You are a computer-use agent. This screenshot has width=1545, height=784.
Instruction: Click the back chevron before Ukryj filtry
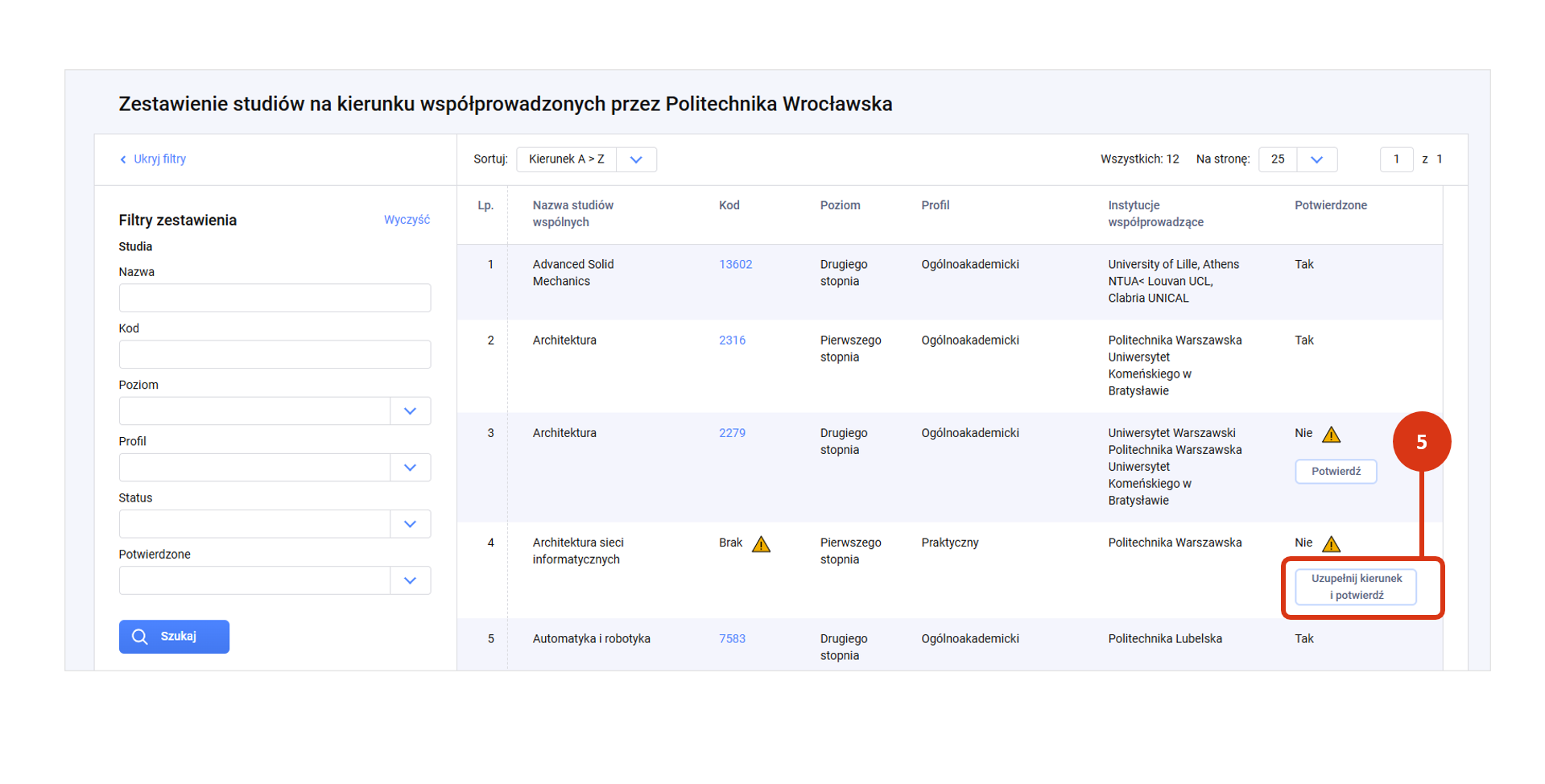coord(123,159)
